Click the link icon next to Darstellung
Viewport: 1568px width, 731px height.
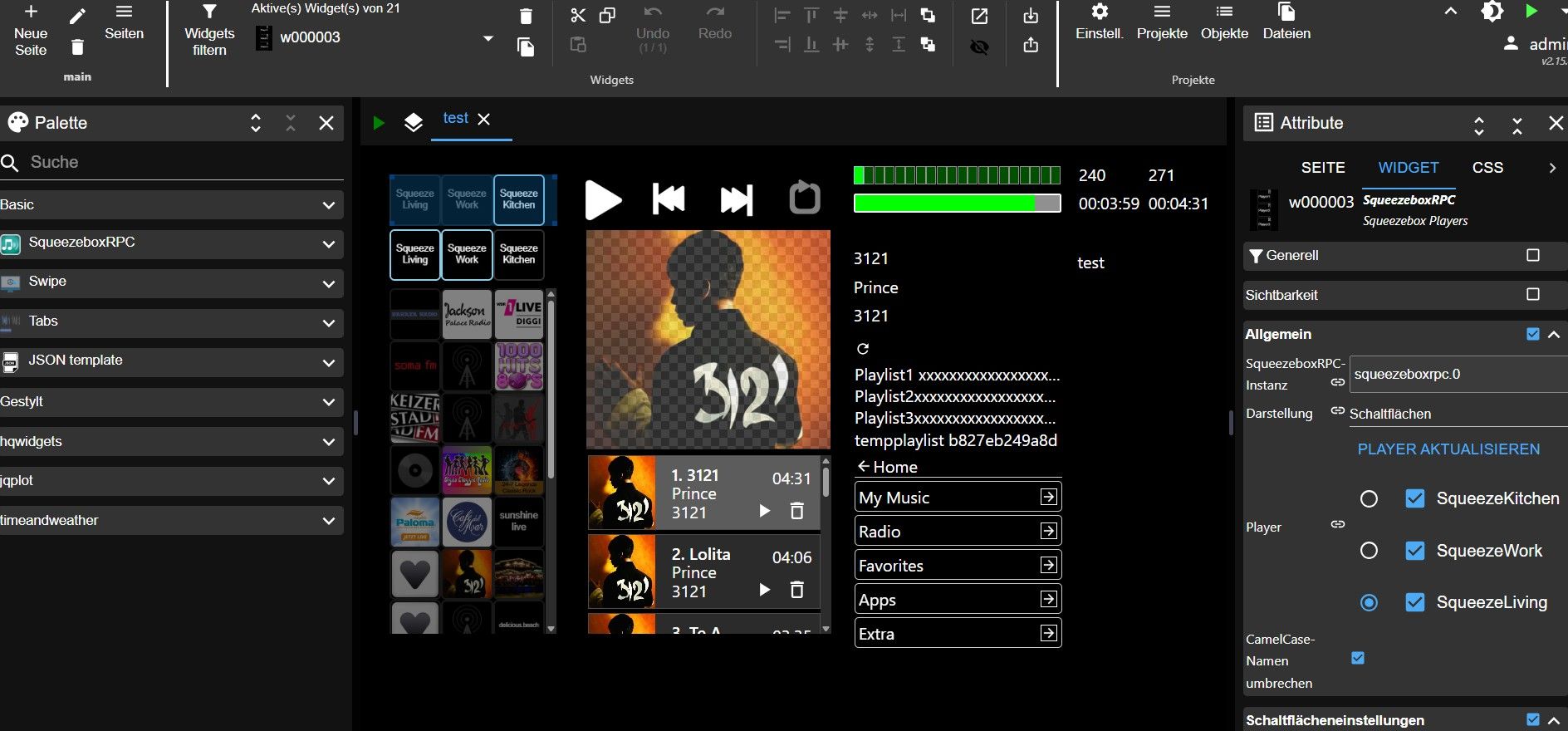point(1337,410)
